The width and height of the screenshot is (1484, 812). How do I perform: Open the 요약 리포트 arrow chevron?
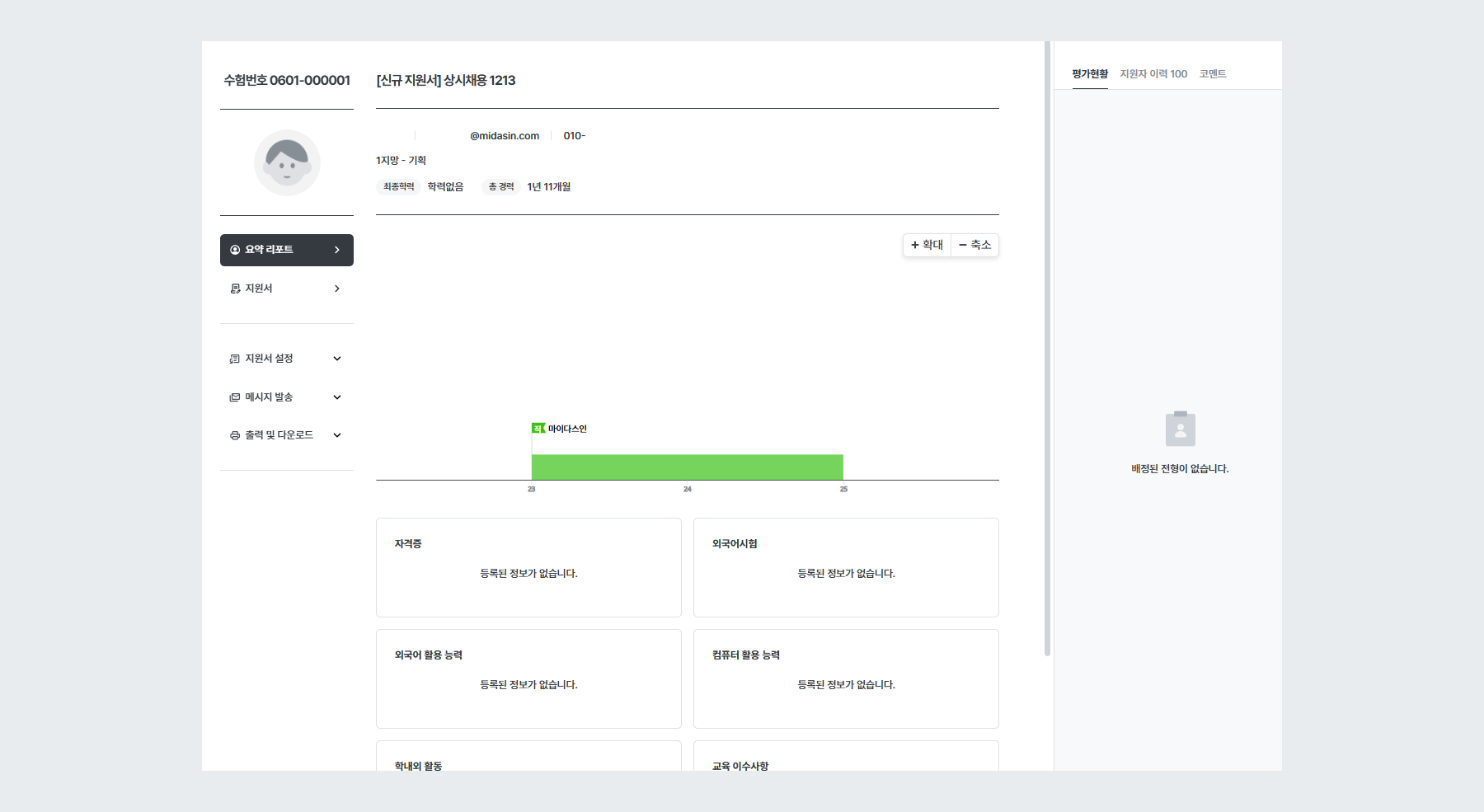click(337, 250)
